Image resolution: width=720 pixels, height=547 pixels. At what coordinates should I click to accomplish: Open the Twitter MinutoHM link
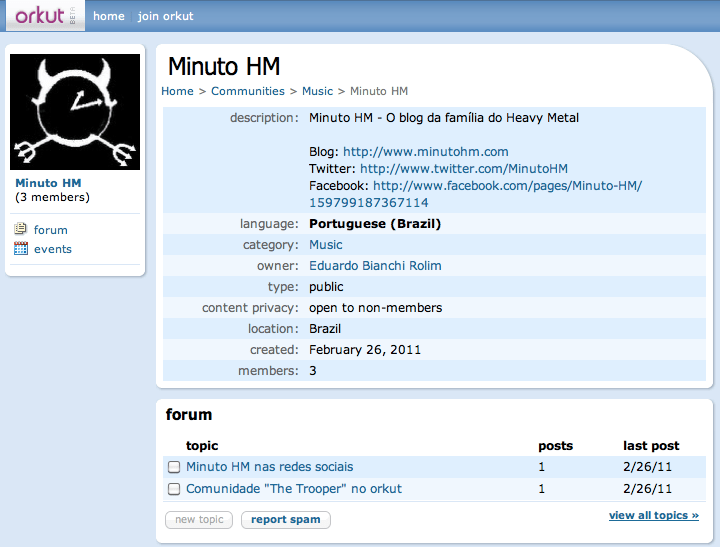click(x=464, y=169)
